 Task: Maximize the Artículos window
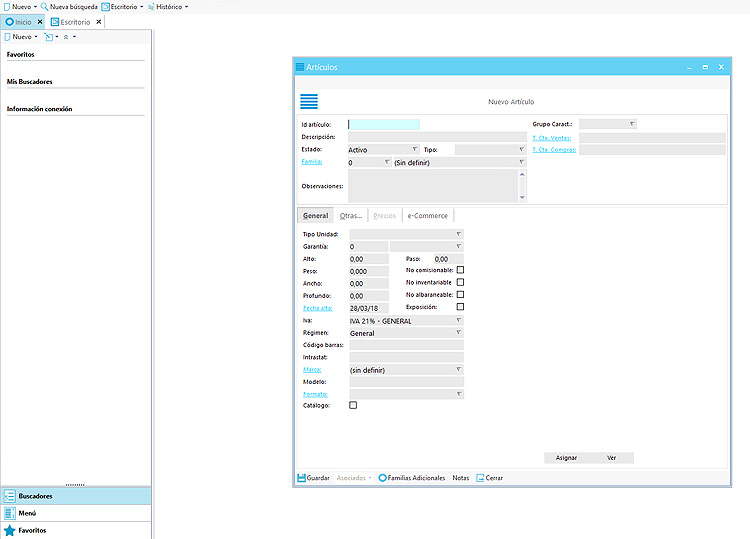[x=705, y=67]
